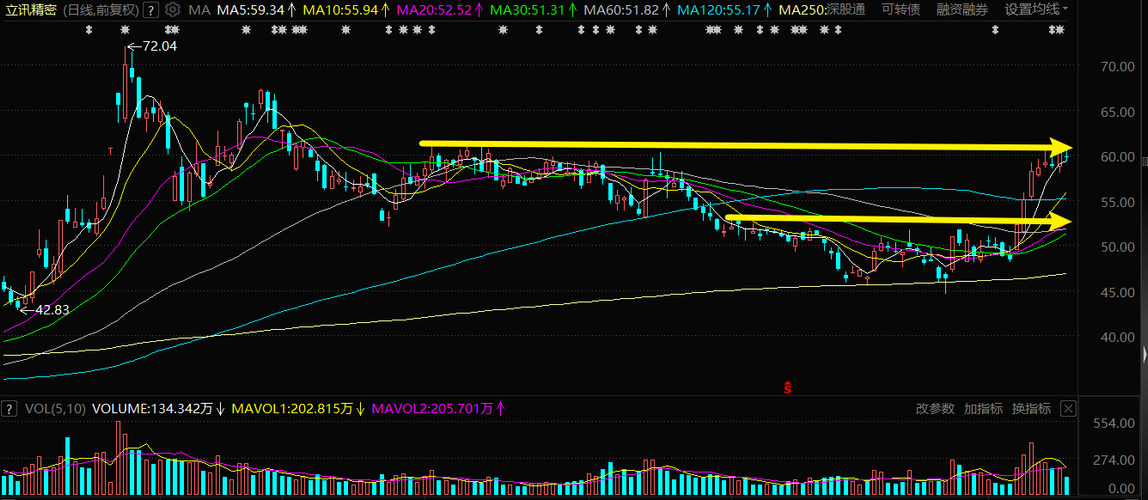Click the 55.00 price axis label
The width and height of the screenshot is (1148, 500).
tap(1117, 201)
